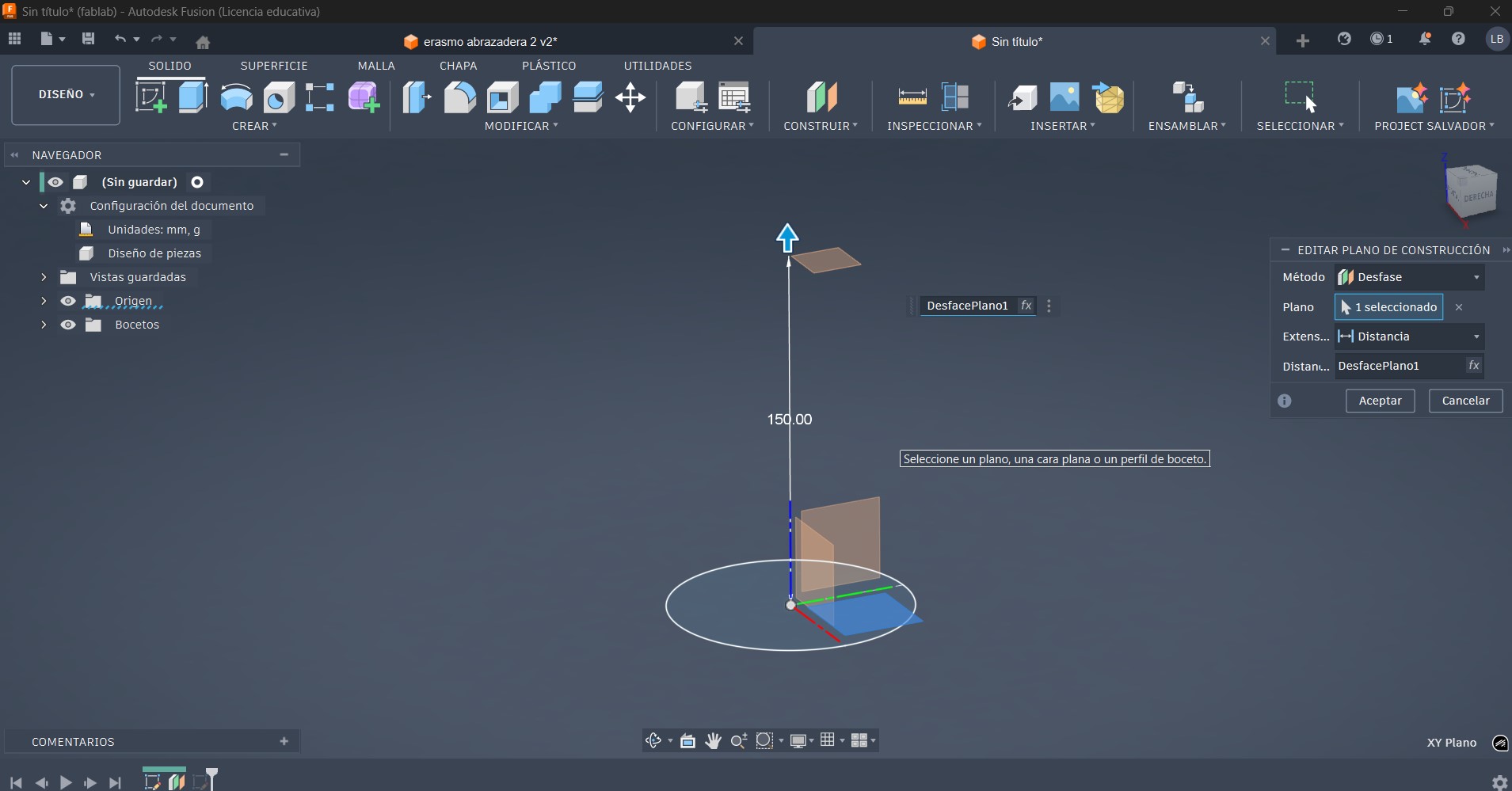Screen dimensions: 1512x791
Task: Click the Ensamblar components icon
Action: [x=1187, y=97]
